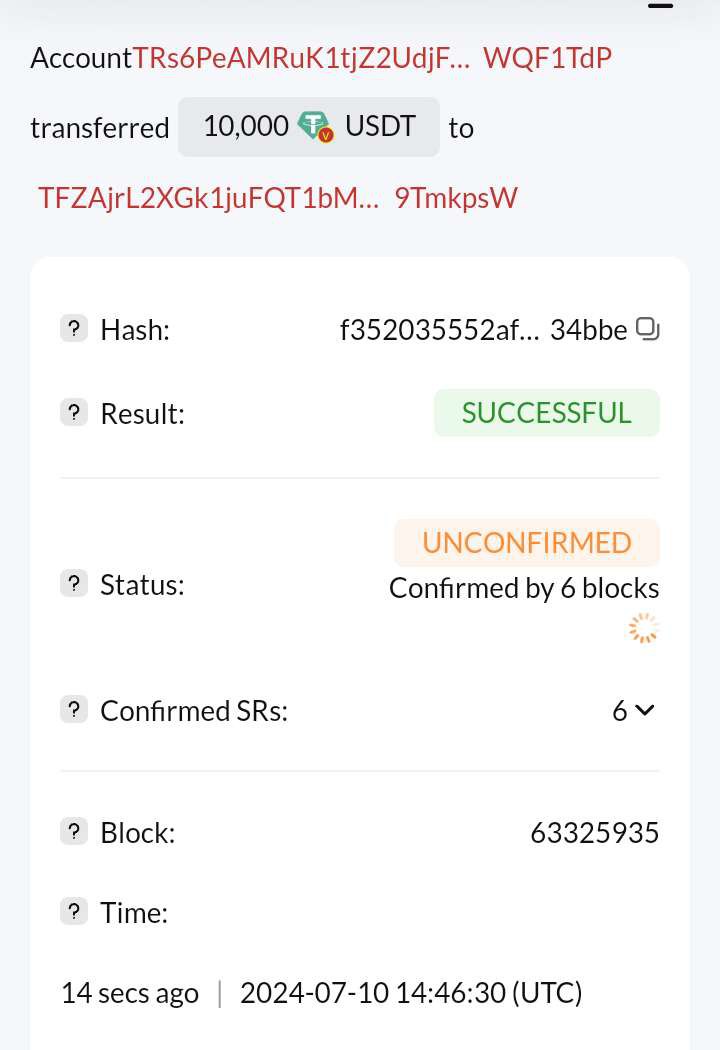Image resolution: width=720 pixels, height=1050 pixels.
Task: Collapse the panel using the top-right bar
Action: pyautogui.click(x=660, y=6)
